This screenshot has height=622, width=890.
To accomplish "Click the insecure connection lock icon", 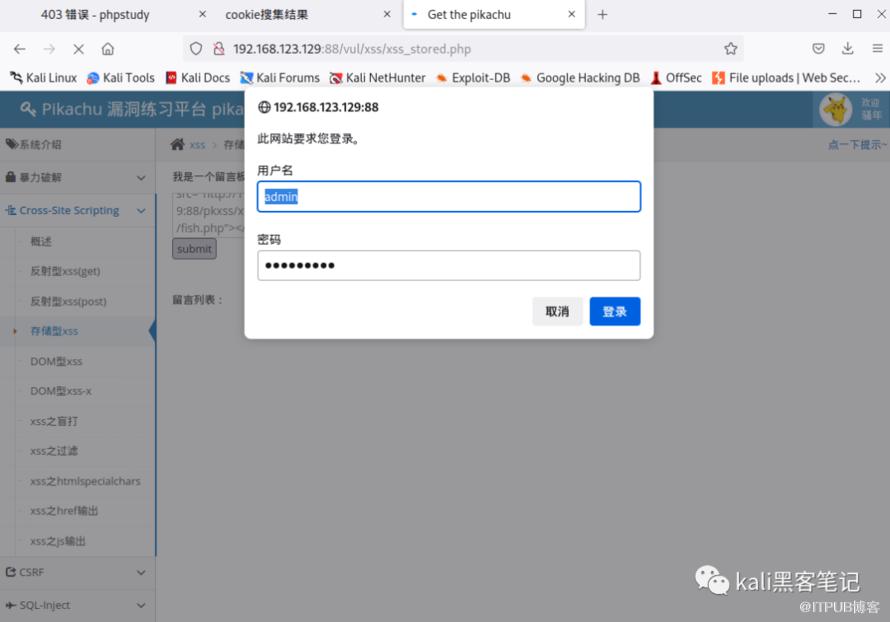I will pos(219,49).
